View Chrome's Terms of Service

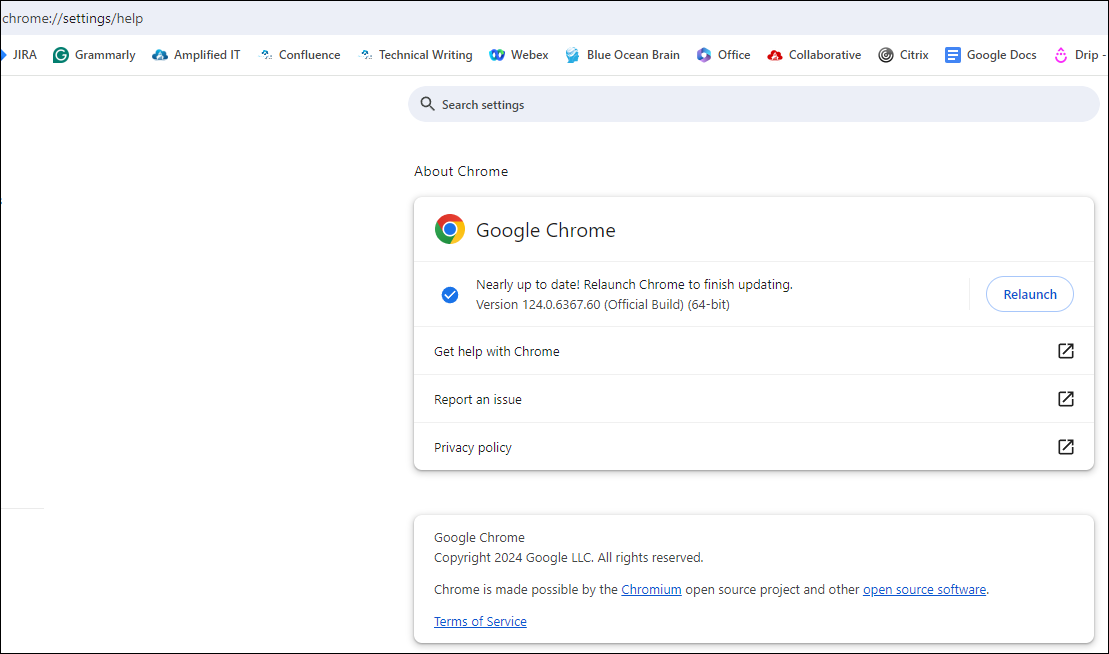pyautogui.click(x=480, y=621)
